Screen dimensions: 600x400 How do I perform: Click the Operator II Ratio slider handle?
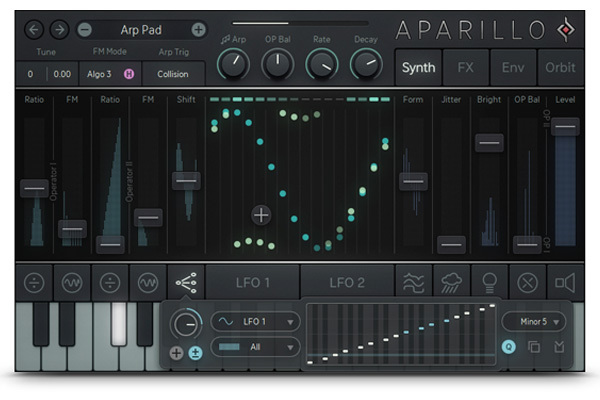pos(110,245)
